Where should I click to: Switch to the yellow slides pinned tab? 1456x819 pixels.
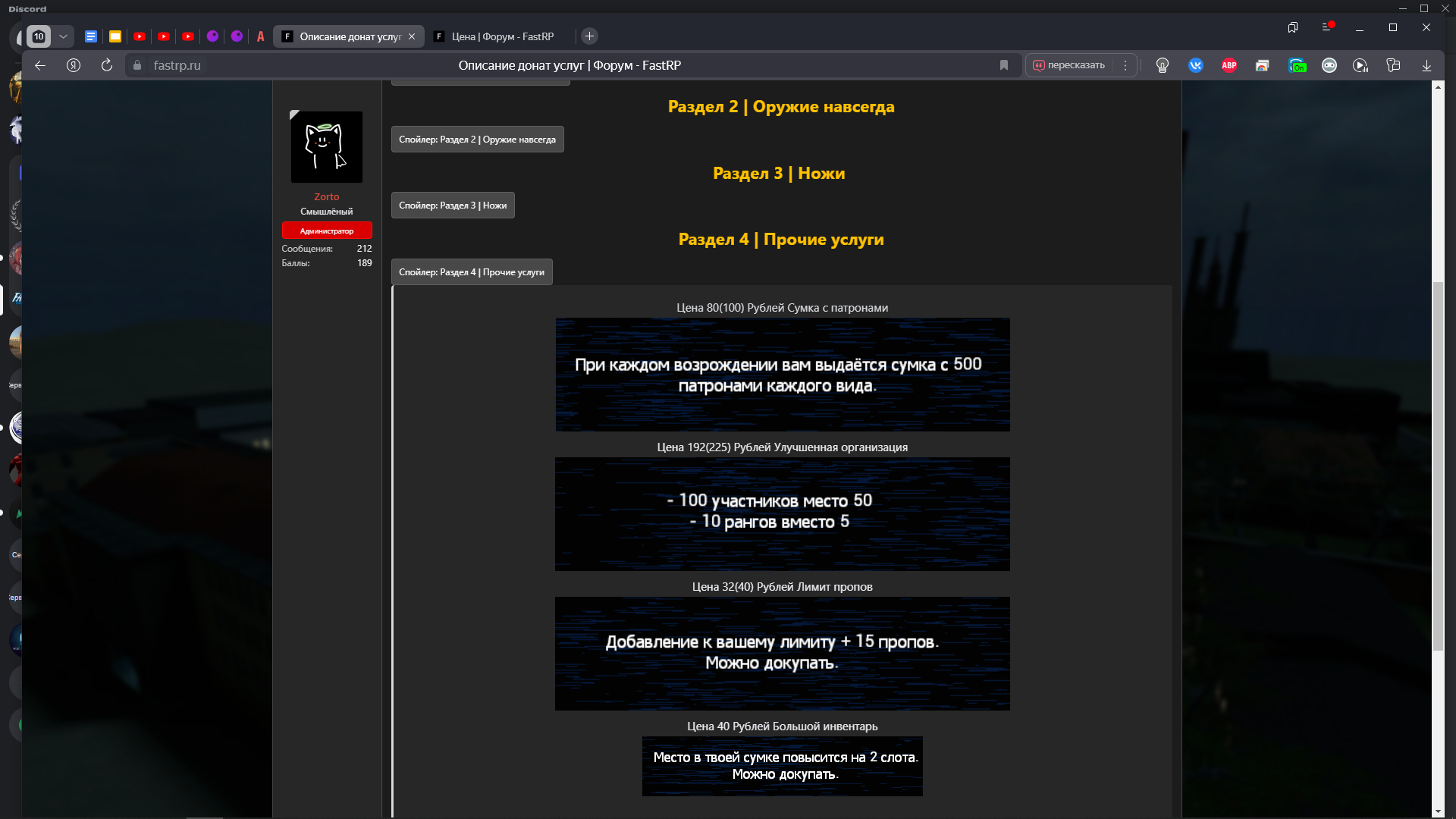(115, 36)
